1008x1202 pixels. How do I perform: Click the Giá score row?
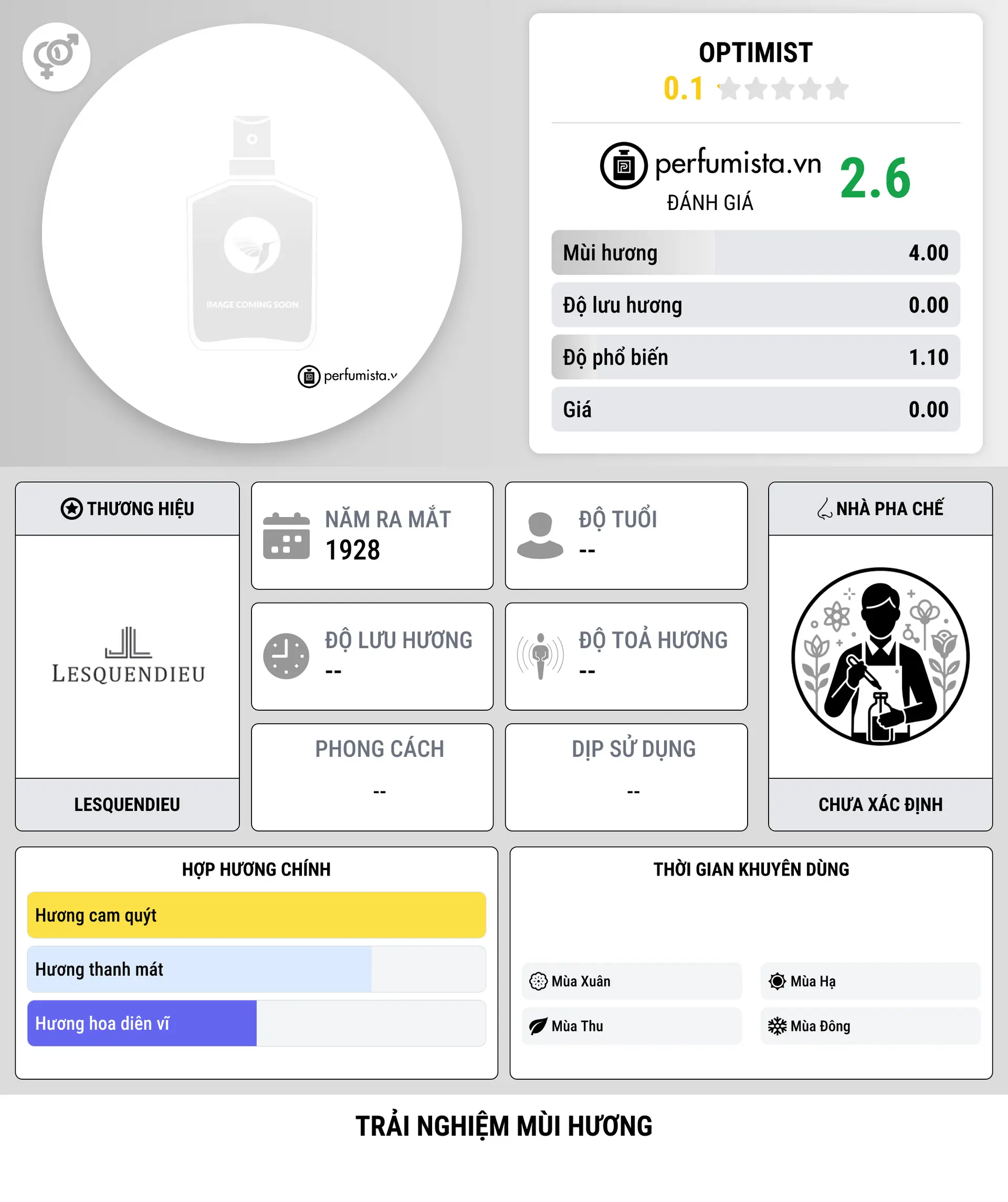point(755,409)
